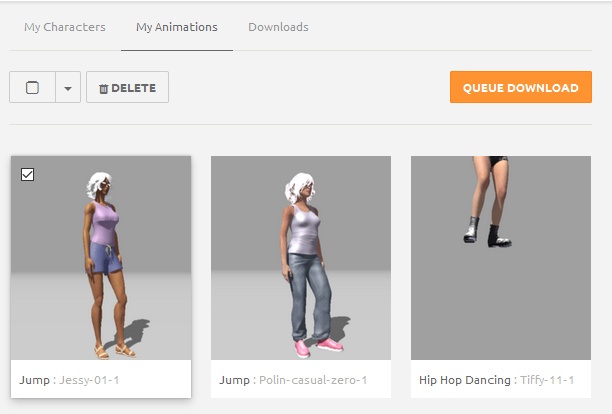Click the 'Jump : Polin-casual-zero-1' label
612x414 pixels.
pos(293,380)
